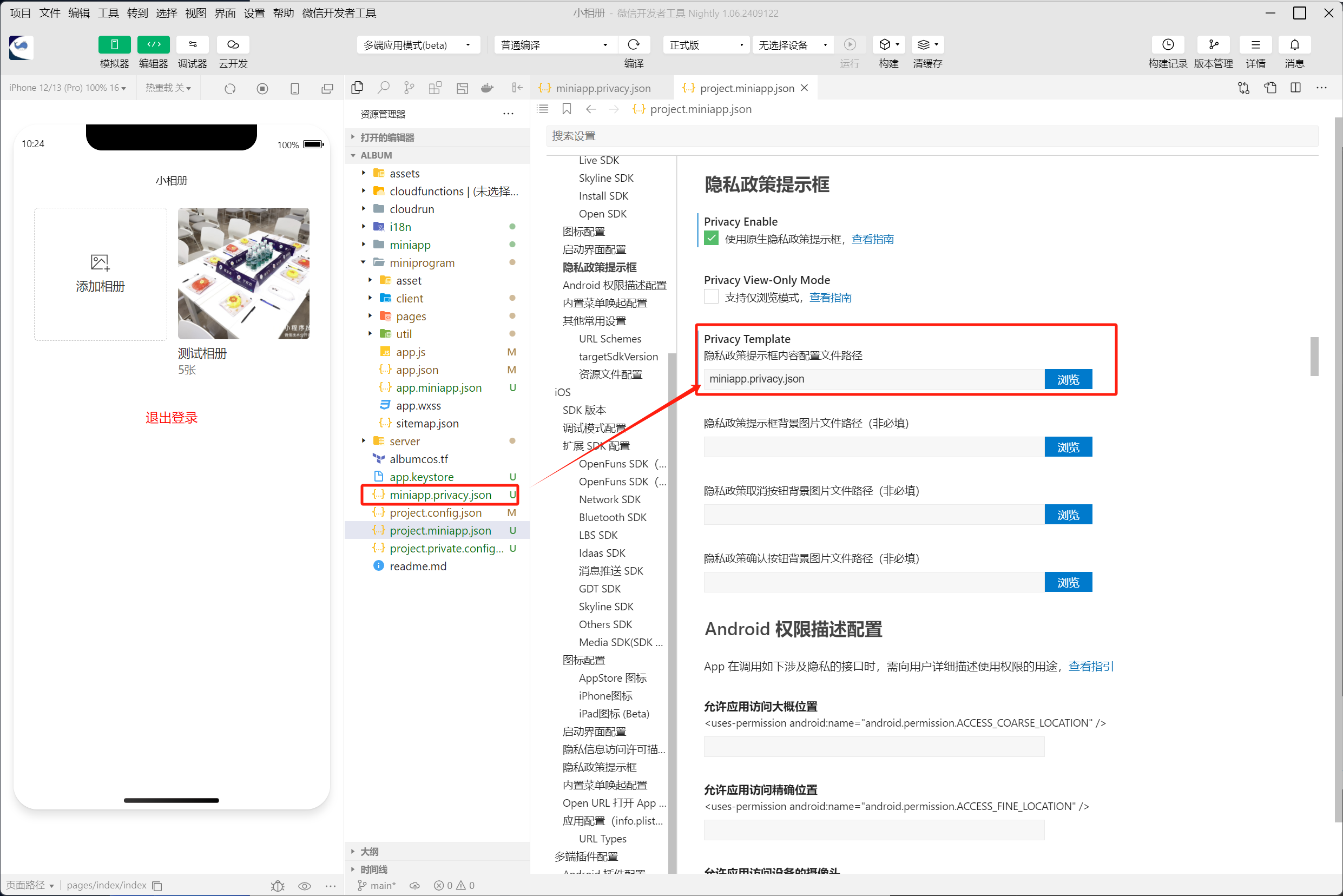The height and width of the screenshot is (896, 1343).
Task: Open the 工具 menu
Action: click(108, 12)
